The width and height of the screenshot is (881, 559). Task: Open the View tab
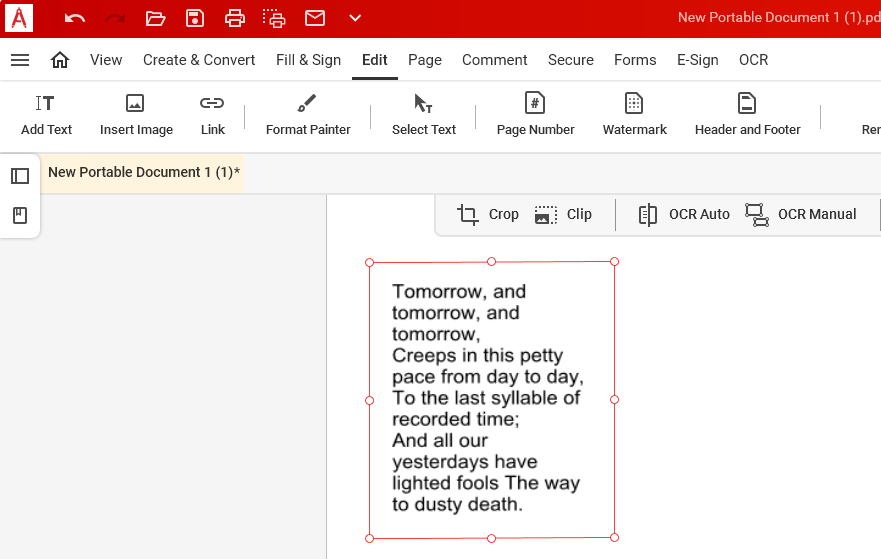[x=106, y=60]
